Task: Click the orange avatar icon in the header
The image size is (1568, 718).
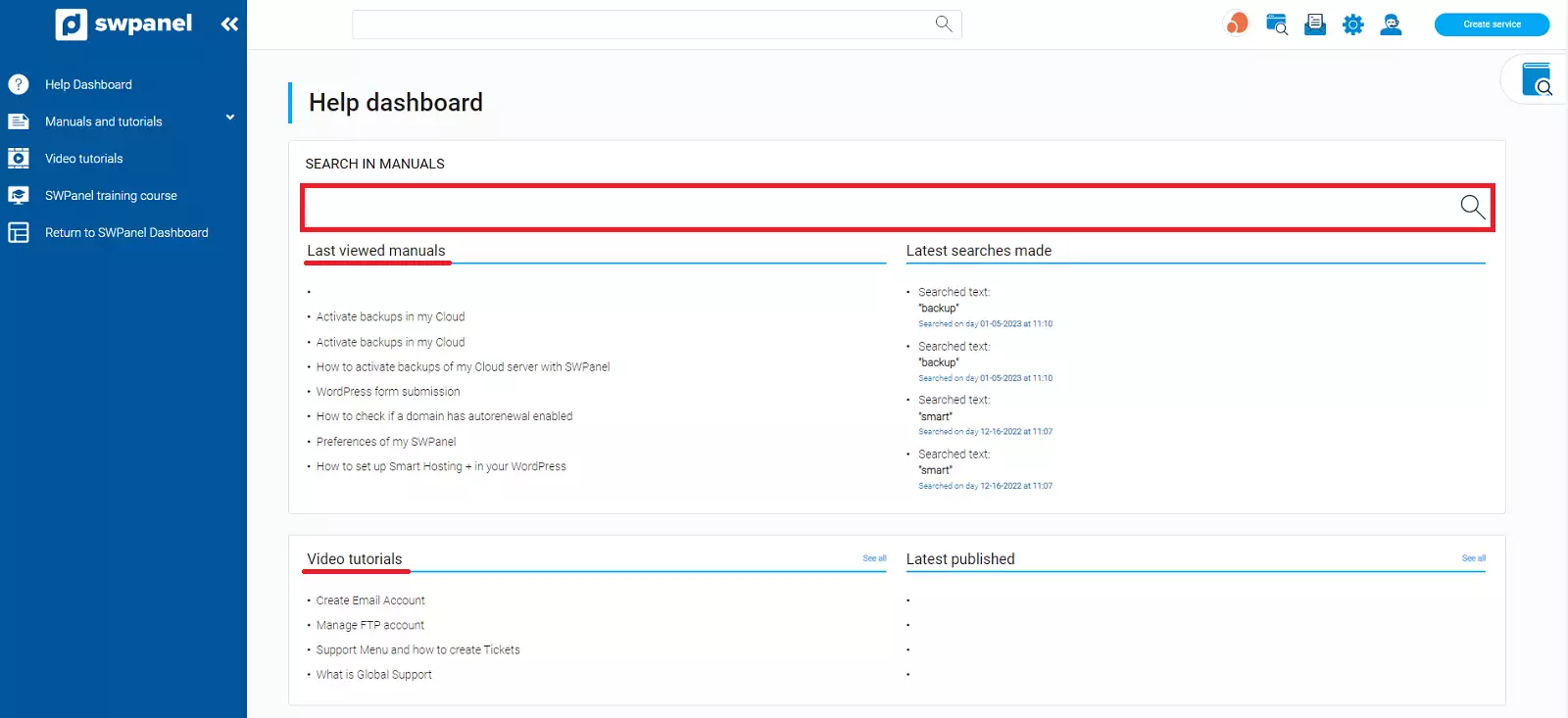Action: [x=1238, y=24]
